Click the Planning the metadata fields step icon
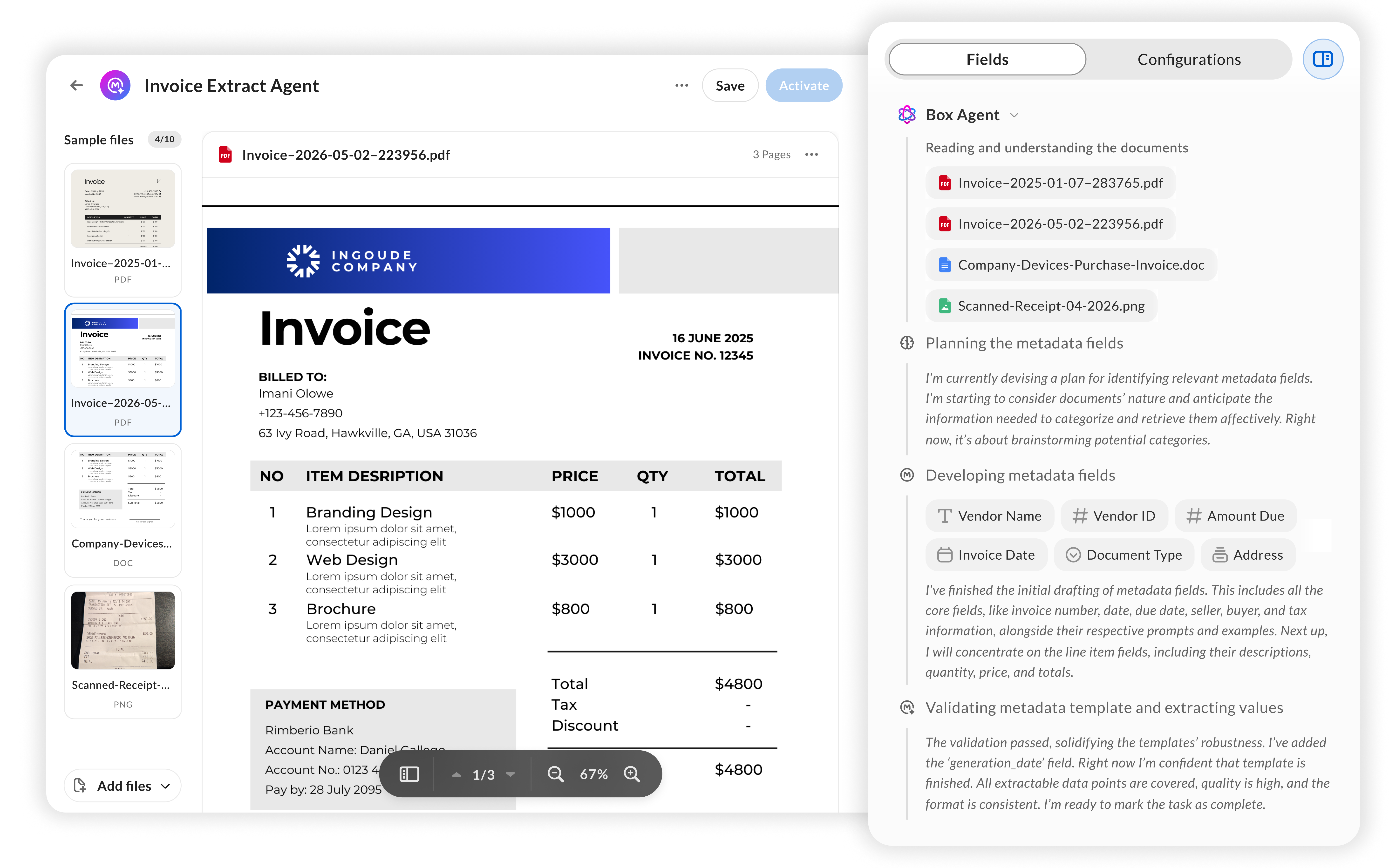Image resolution: width=1389 pixels, height=868 pixels. (907, 343)
